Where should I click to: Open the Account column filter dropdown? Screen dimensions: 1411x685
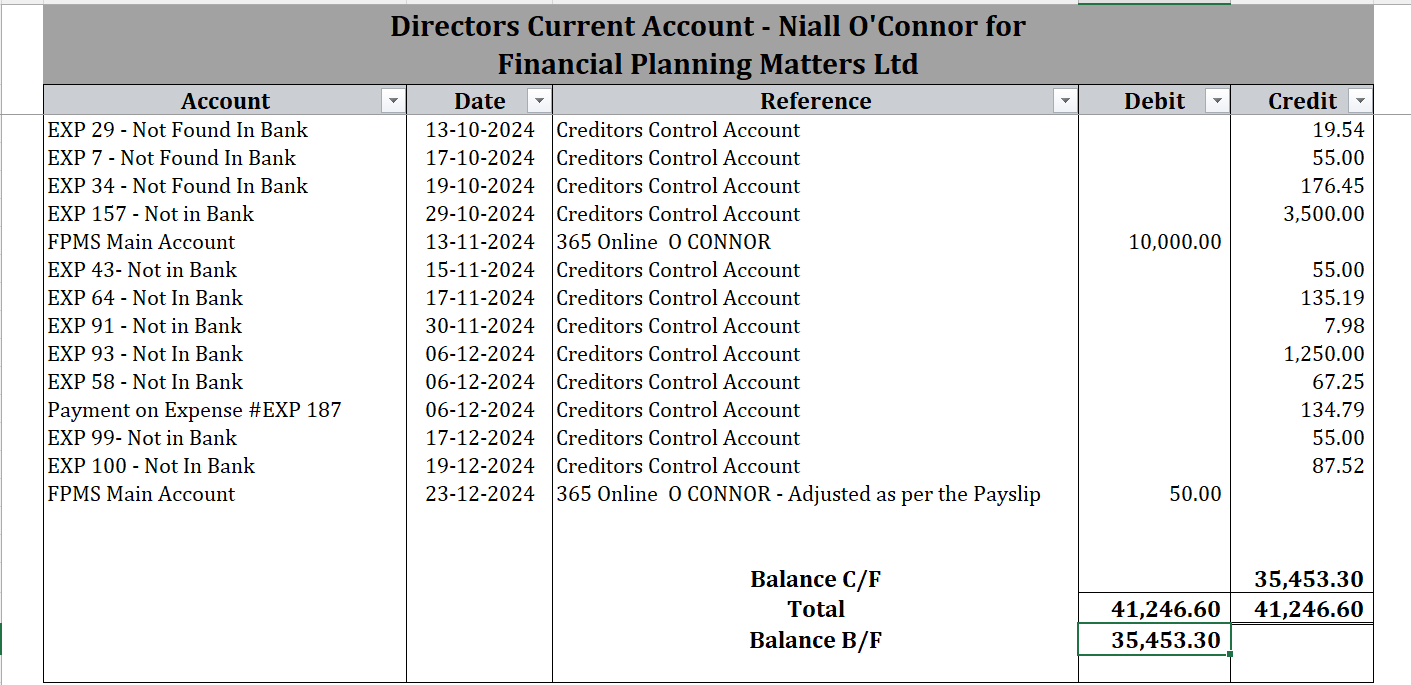(x=393, y=101)
